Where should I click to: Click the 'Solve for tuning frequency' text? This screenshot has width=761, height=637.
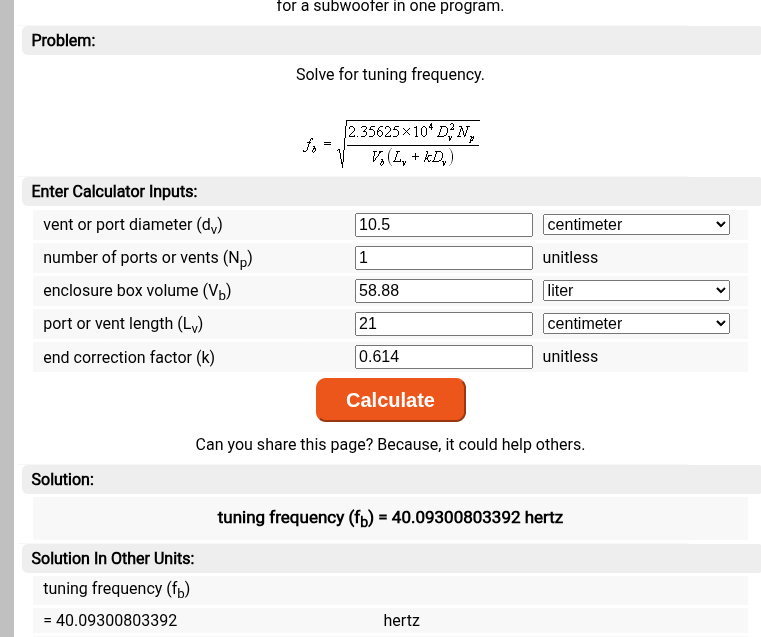[390, 75]
